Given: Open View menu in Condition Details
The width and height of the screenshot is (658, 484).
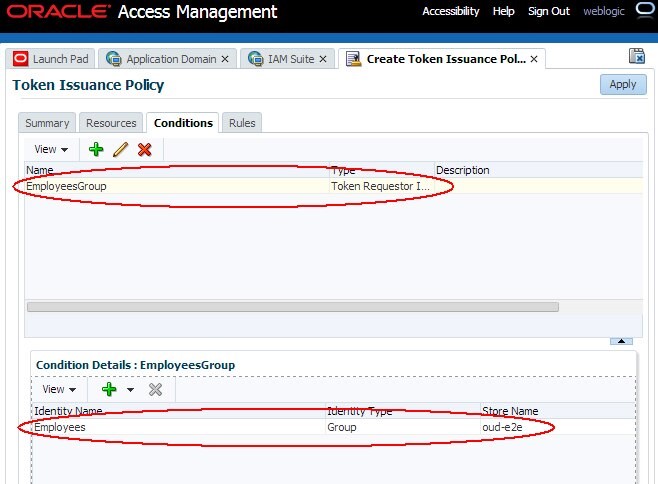Looking at the screenshot, I should pos(59,390).
